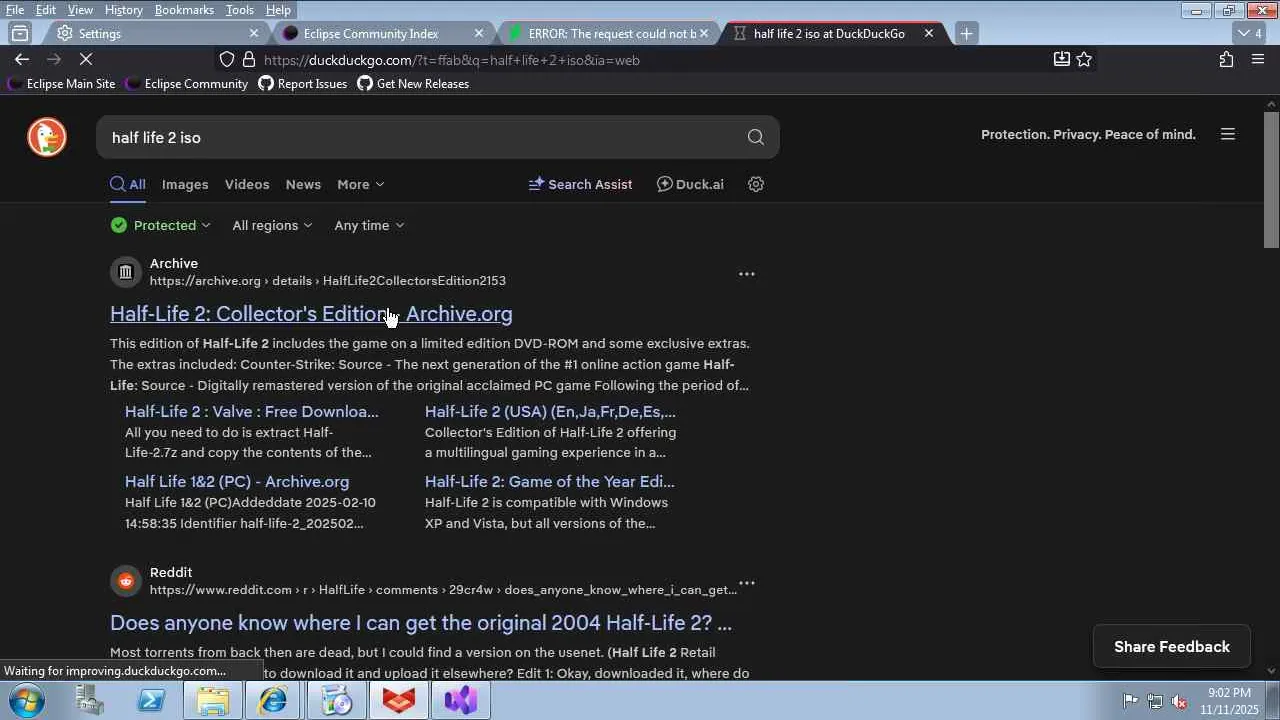
Task: Switch to Eclipse Community Index tab
Action: point(383,33)
